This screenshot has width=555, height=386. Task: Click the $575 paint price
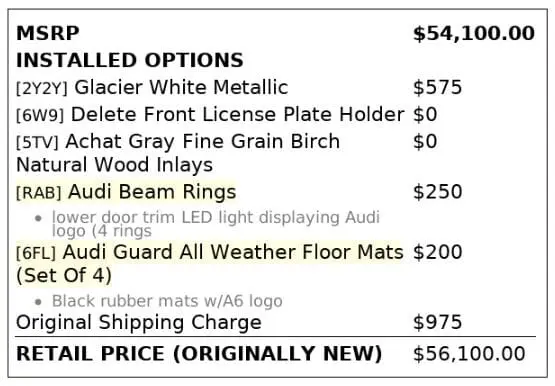point(437,87)
